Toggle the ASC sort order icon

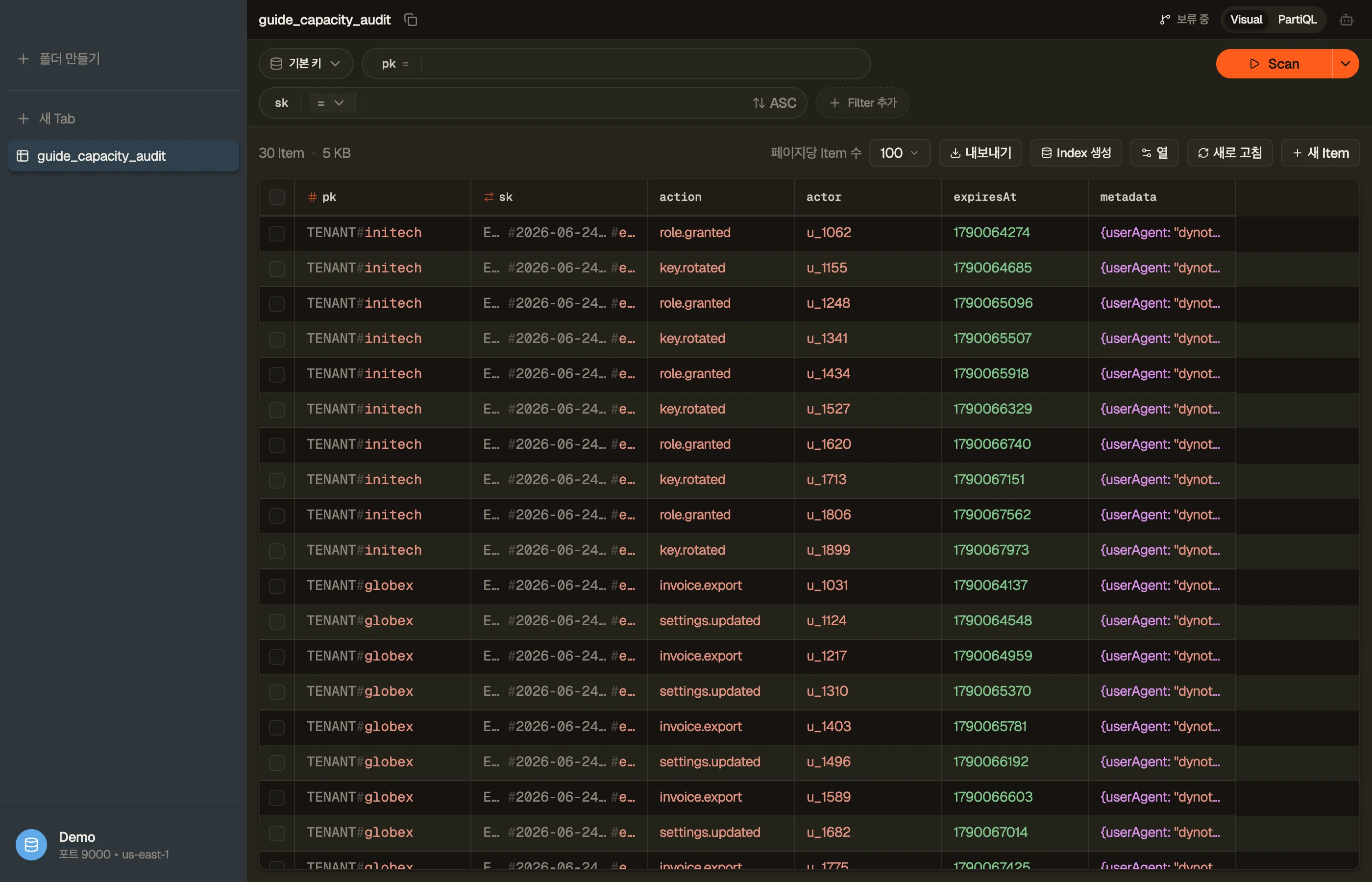click(x=759, y=103)
